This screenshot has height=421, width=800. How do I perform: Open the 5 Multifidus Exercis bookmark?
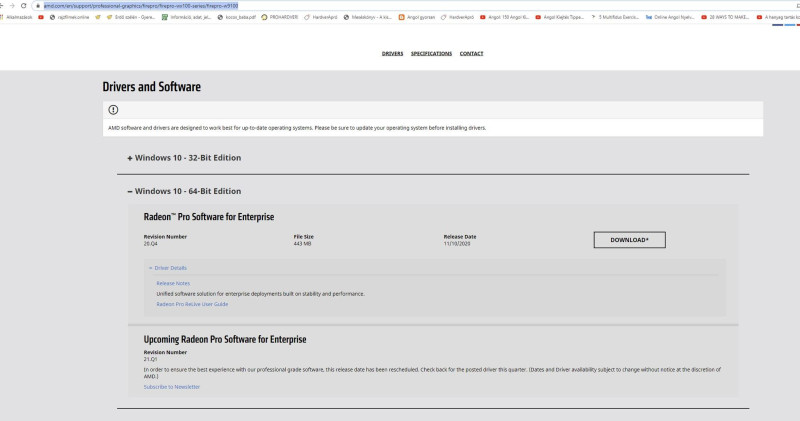click(x=615, y=17)
